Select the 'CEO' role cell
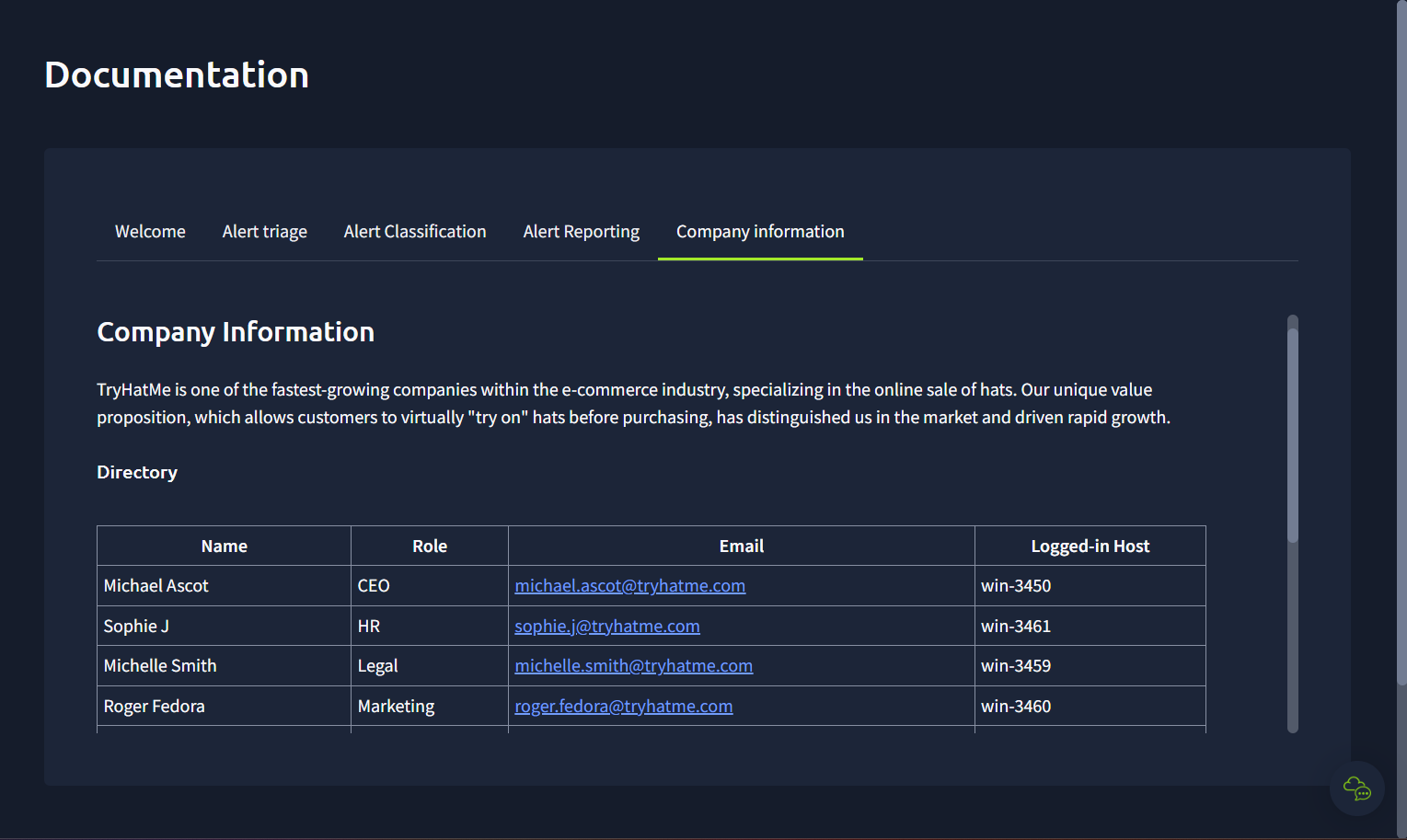Viewport: 1407px width, 840px height. click(x=430, y=586)
